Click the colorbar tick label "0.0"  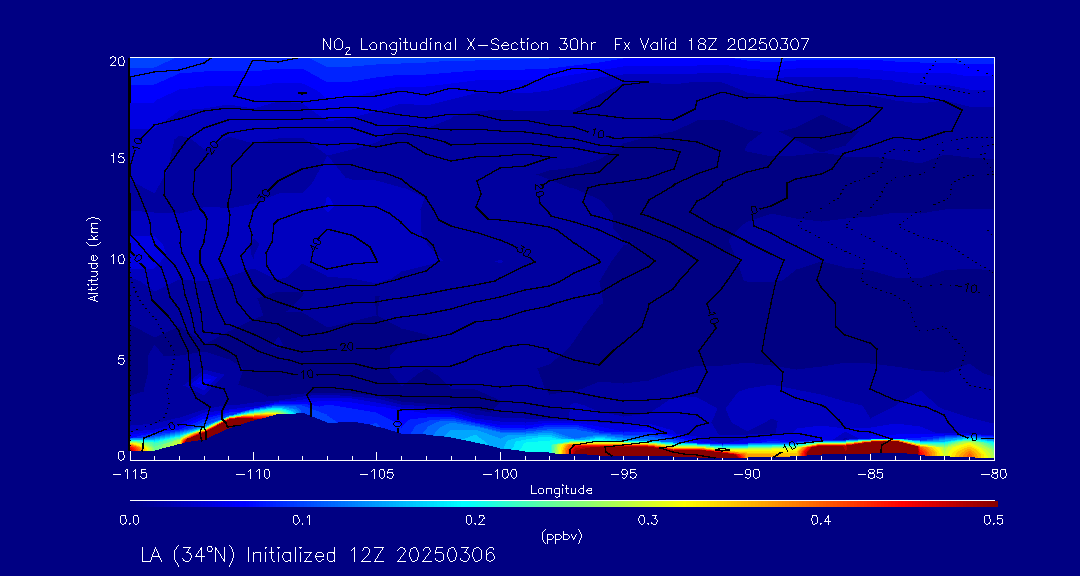coord(129,521)
